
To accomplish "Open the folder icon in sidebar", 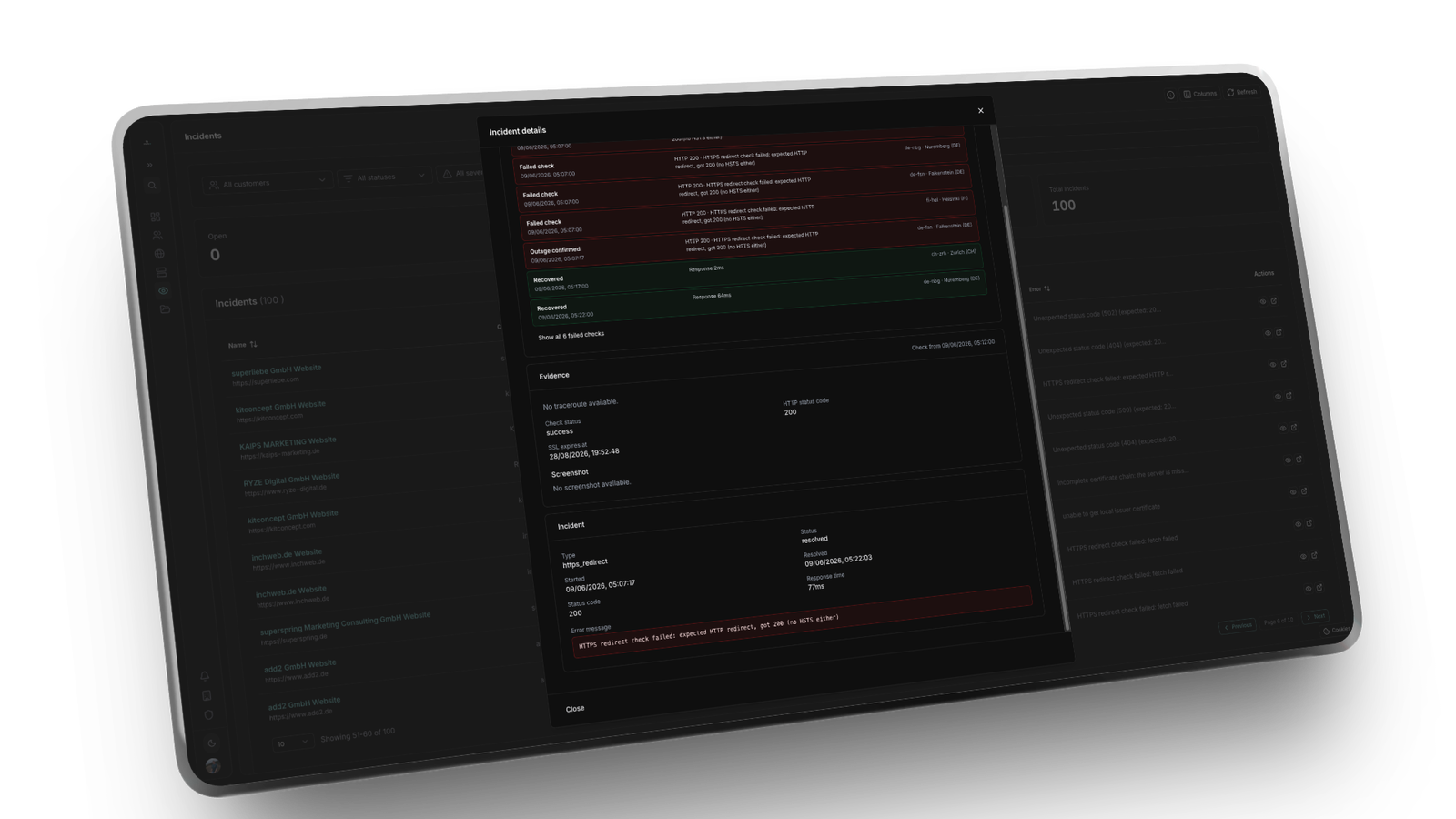I will 165,309.
